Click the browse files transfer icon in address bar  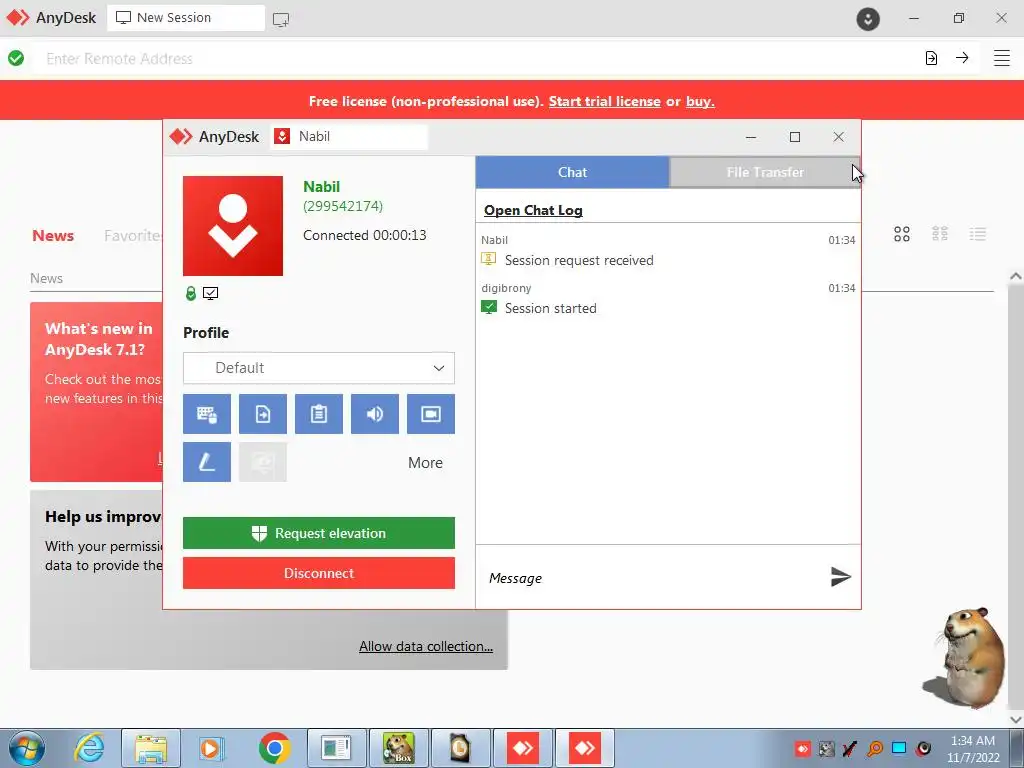pos(931,58)
